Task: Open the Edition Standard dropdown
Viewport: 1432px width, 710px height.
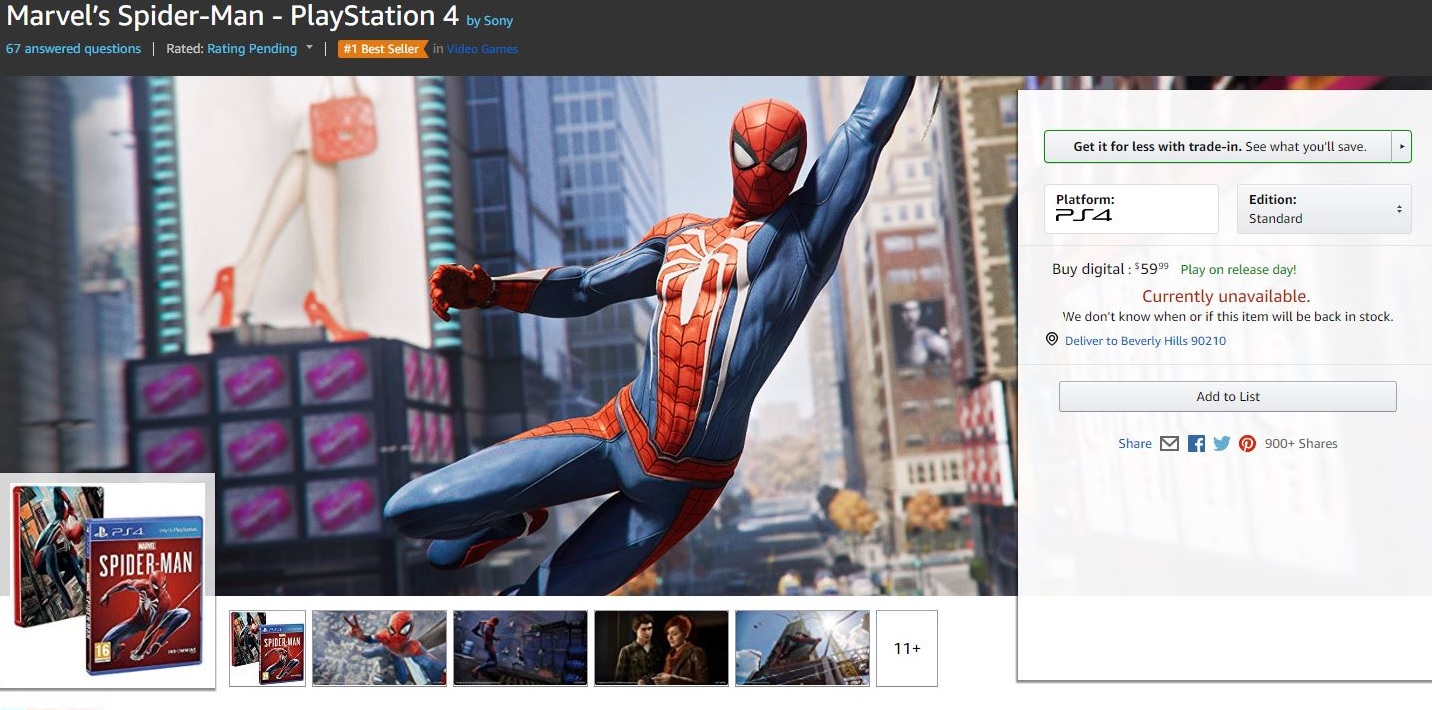Action: pyautogui.click(x=1324, y=209)
